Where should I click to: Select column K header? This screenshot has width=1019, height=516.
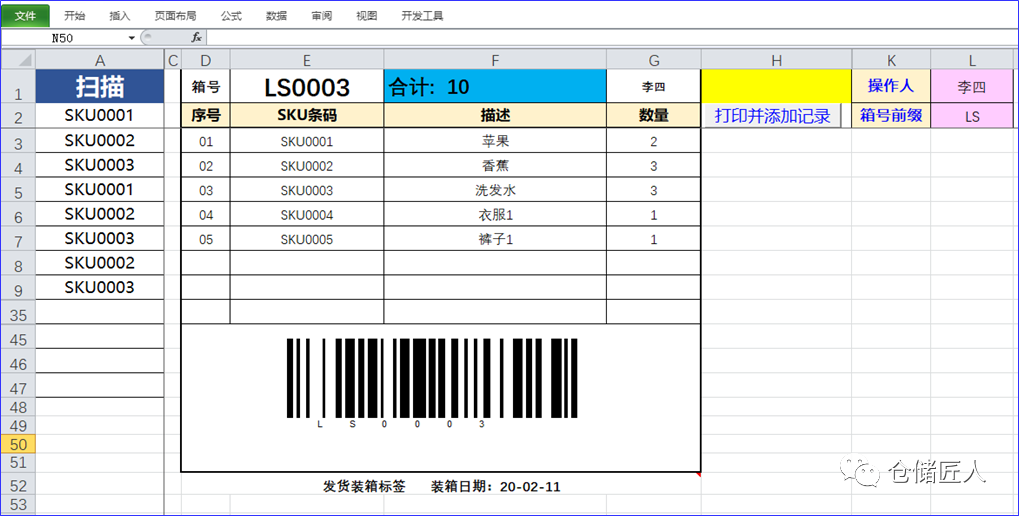(891, 60)
